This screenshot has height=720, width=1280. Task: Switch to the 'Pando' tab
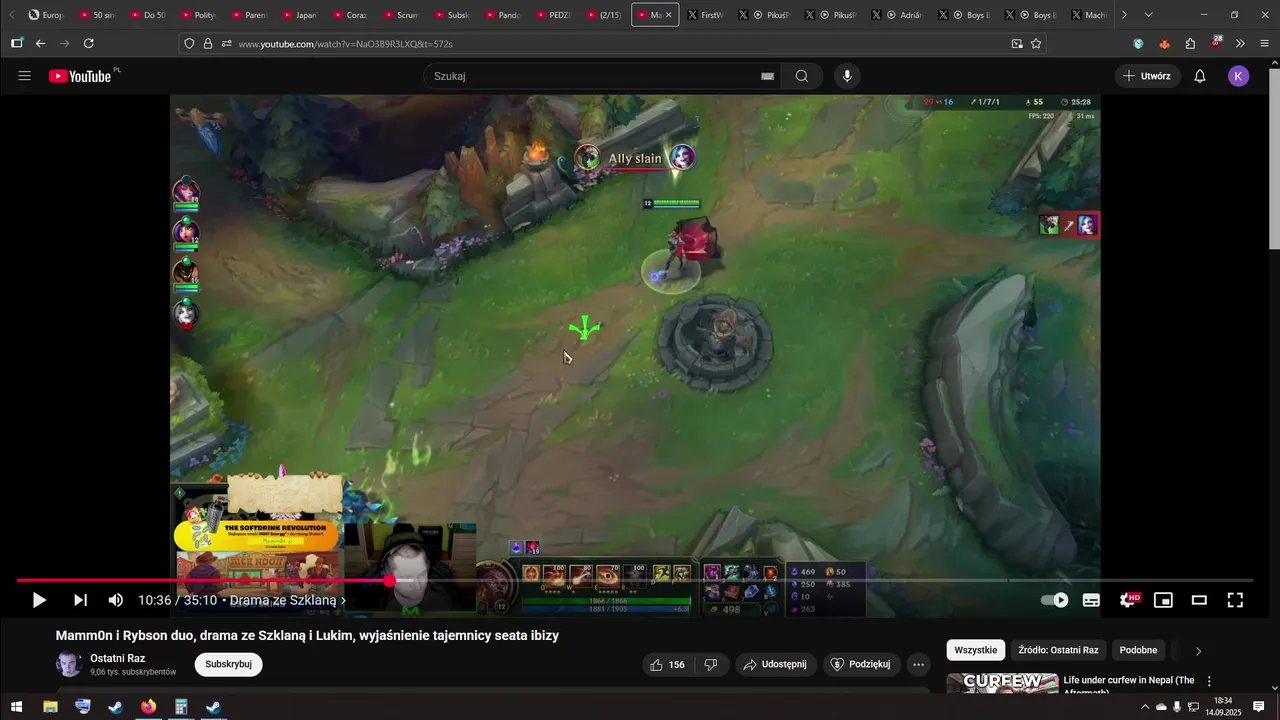pyautogui.click(x=501, y=15)
